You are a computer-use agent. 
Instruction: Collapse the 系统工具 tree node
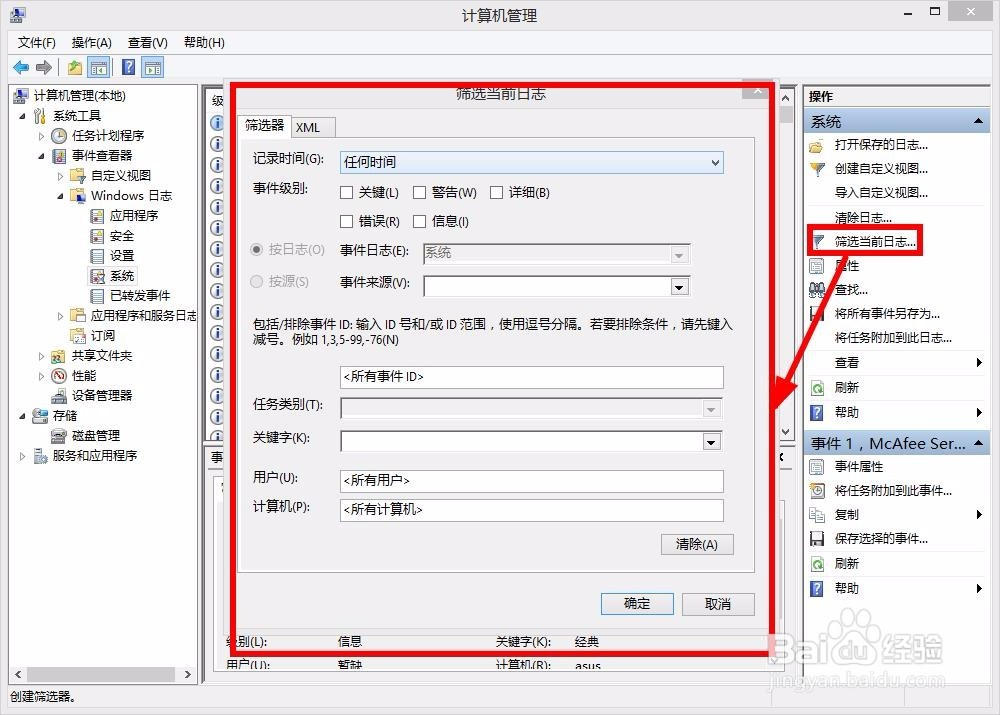pos(23,116)
